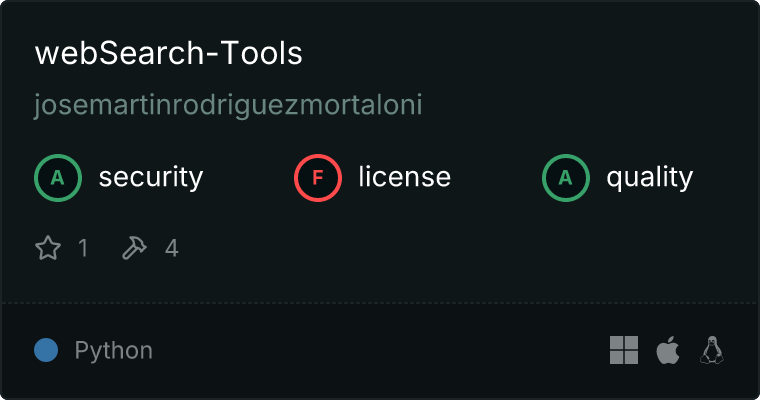
Task: Click the license grade F badge
Action: pyautogui.click(x=318, y=178)
